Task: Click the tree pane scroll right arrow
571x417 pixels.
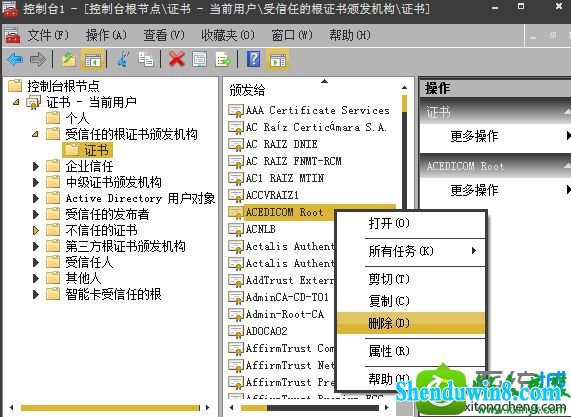Action: (208, 408)
